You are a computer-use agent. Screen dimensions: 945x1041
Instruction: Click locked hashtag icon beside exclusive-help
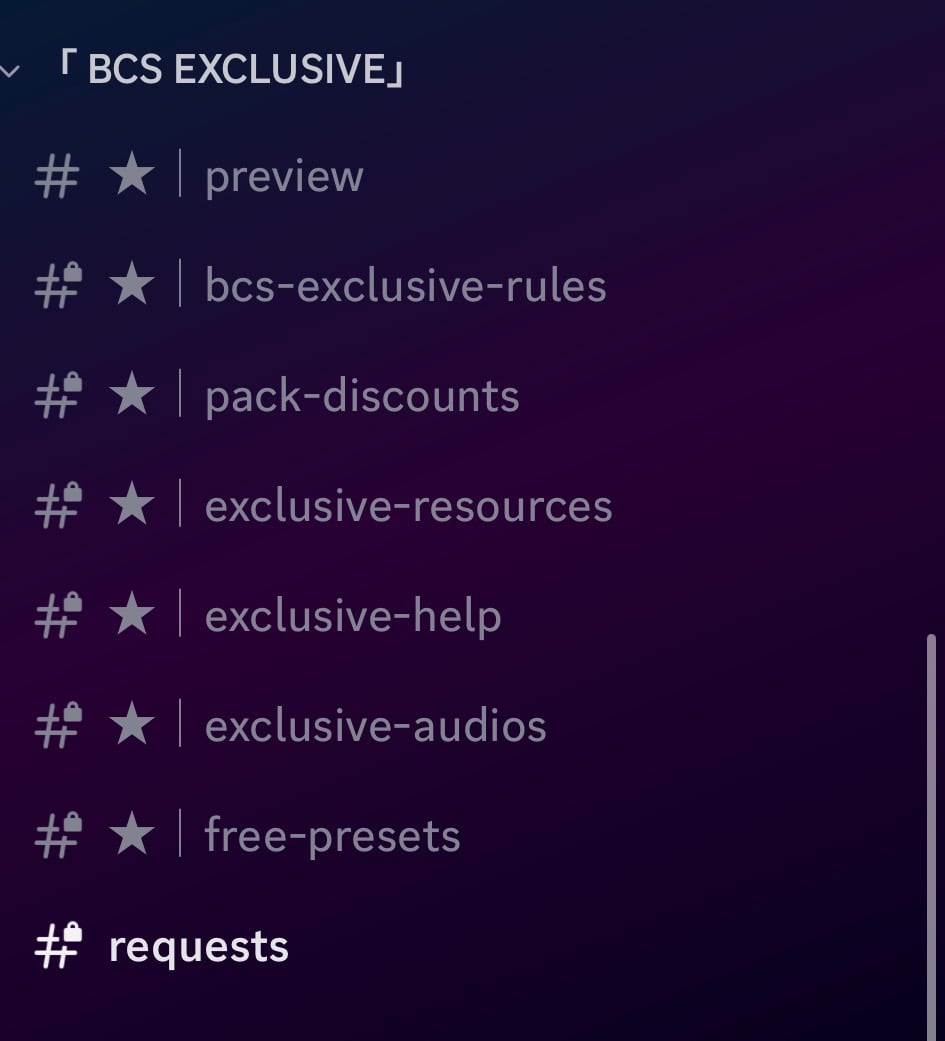(x=58, y=617)
